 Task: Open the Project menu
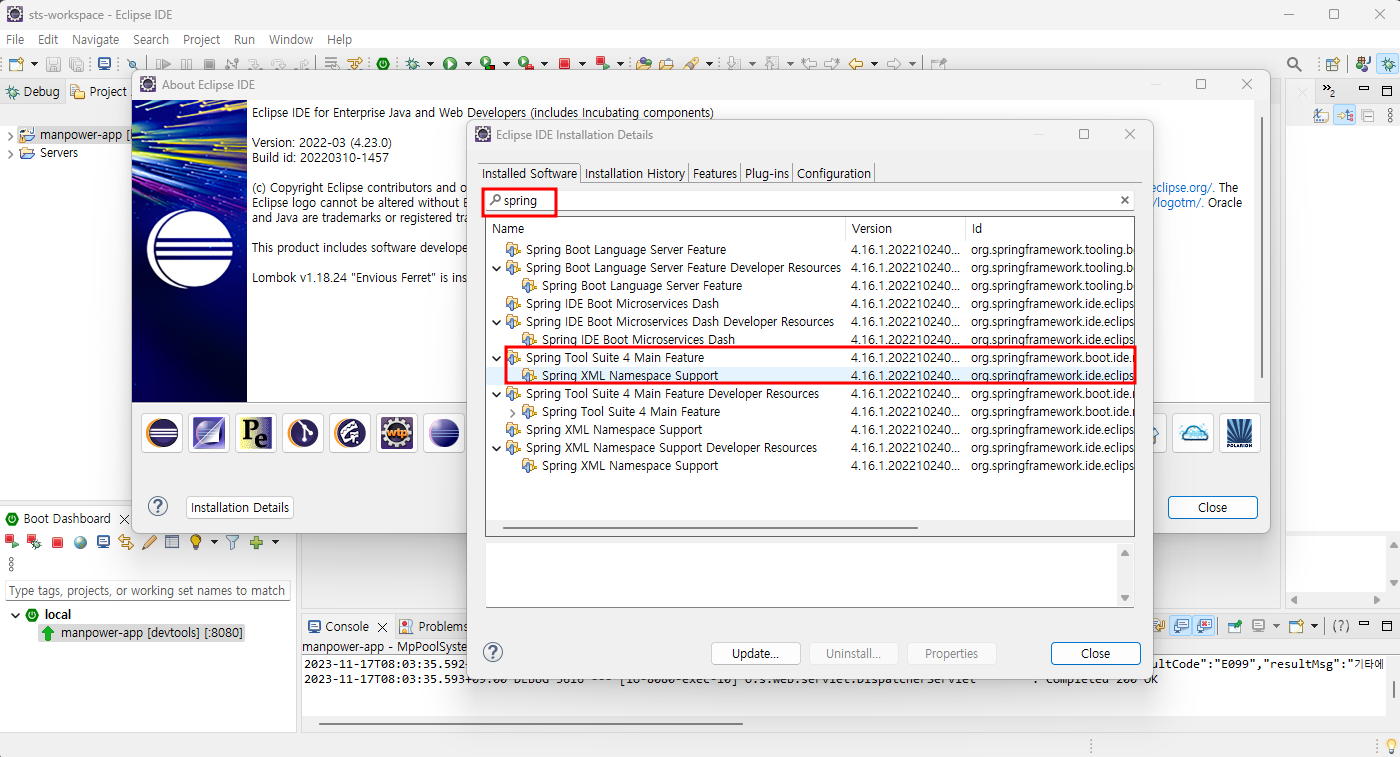pyautogui.click(x=201, y=39)
